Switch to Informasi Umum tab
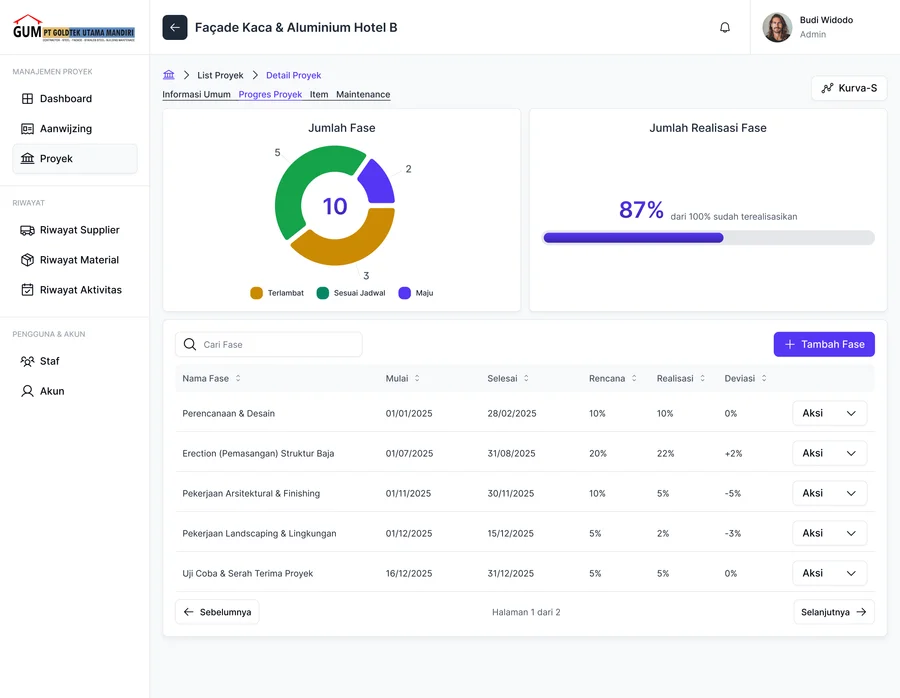 click(x=196, y=95)
